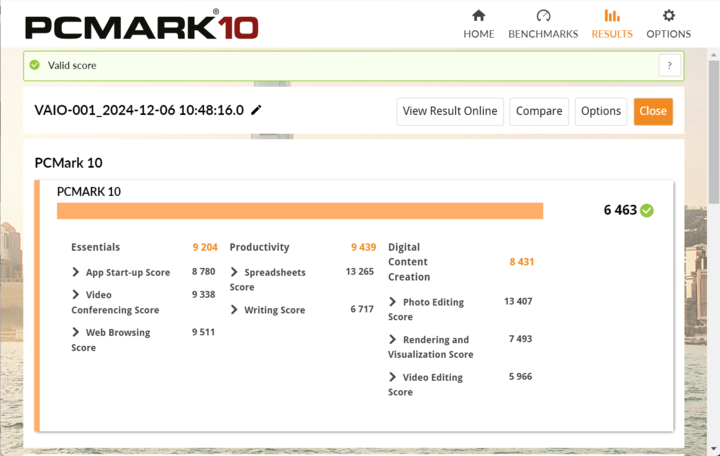Image resolution: width=720 pixels, height=456 pixels.
Task: Click the Writing Score value 6 717
Action: point(362,309)
